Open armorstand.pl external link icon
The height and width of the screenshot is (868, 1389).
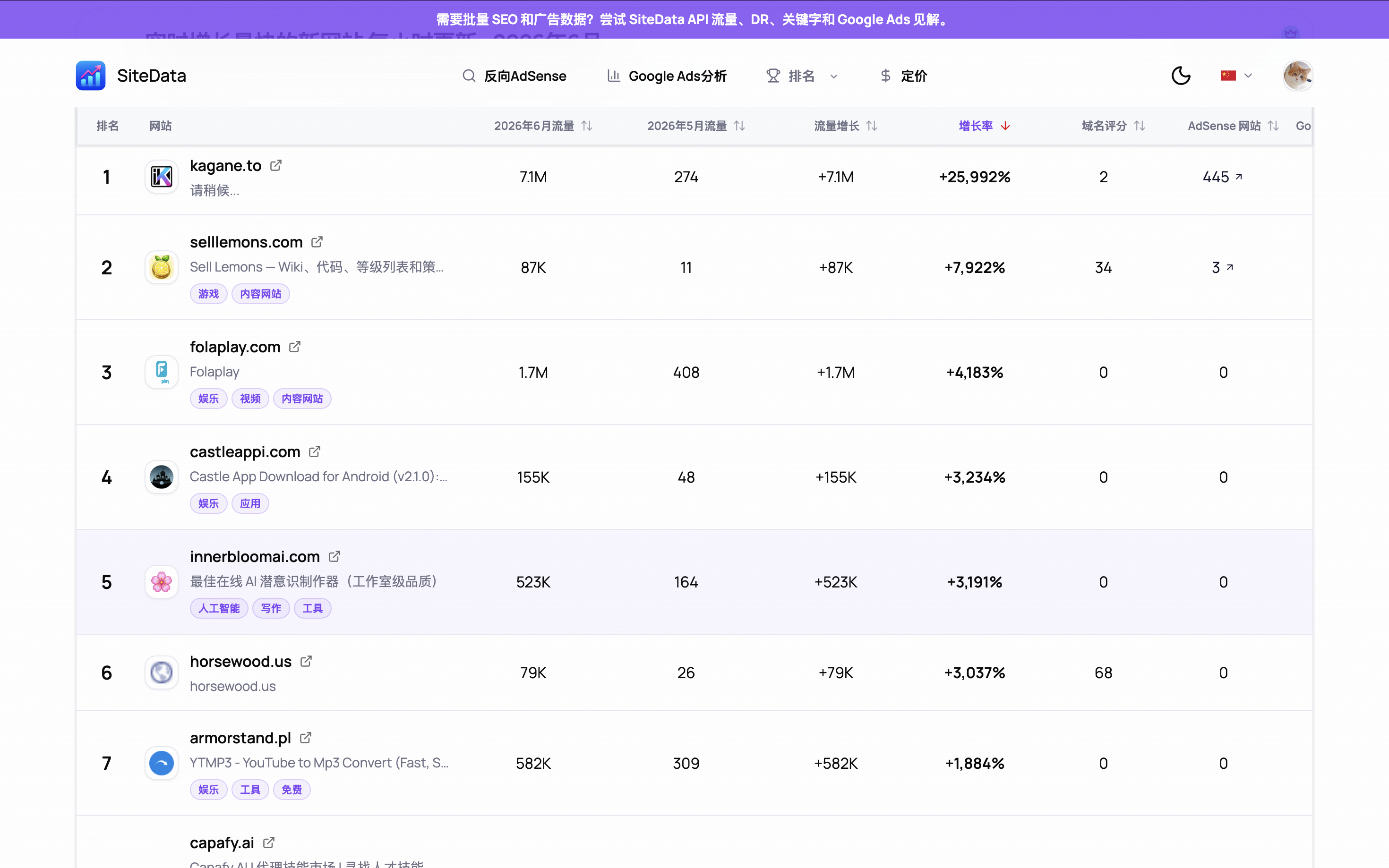click(x=306, y=737)
